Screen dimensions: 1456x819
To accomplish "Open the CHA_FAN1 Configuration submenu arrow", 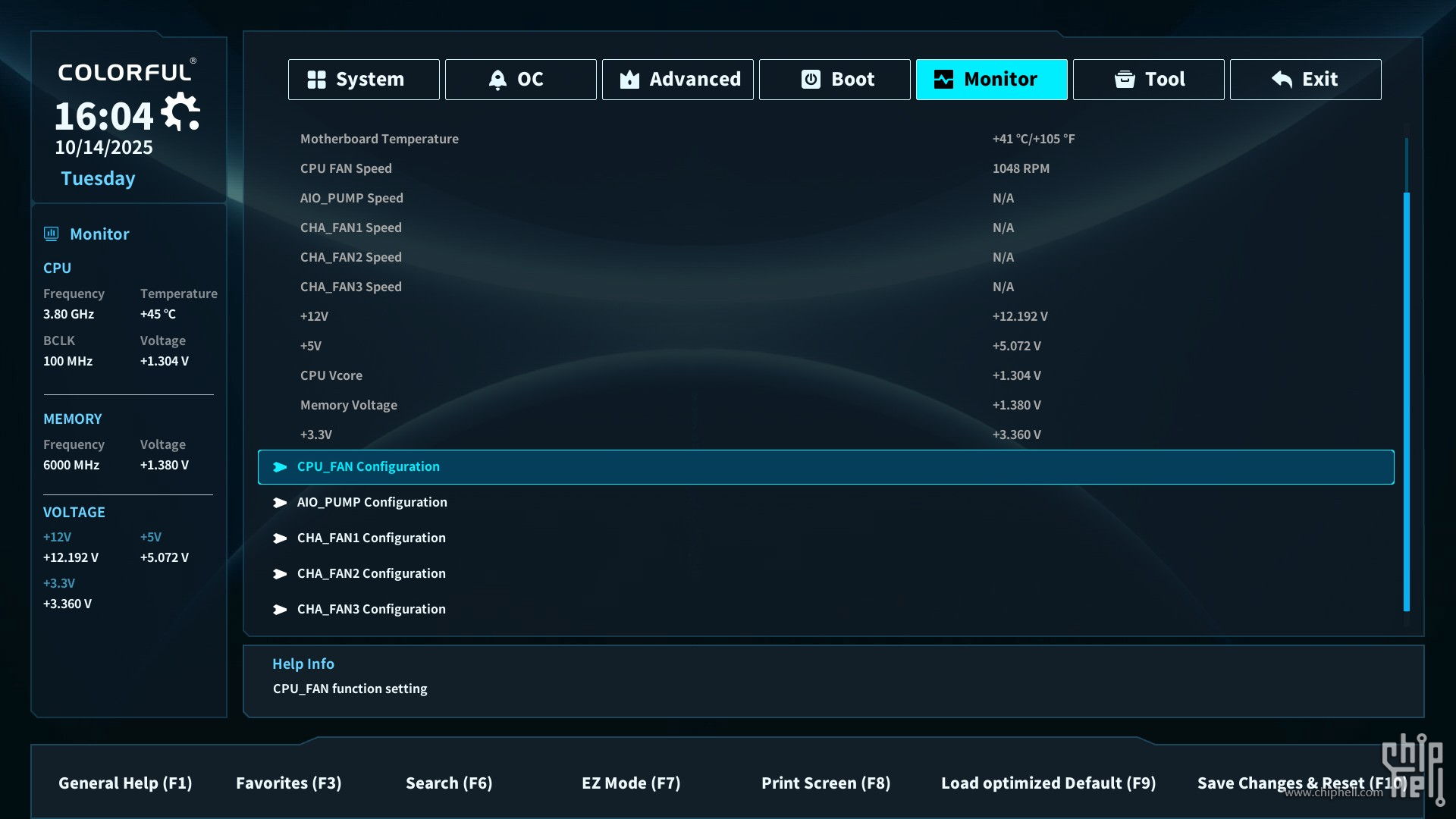I will (x=280, y=538).
